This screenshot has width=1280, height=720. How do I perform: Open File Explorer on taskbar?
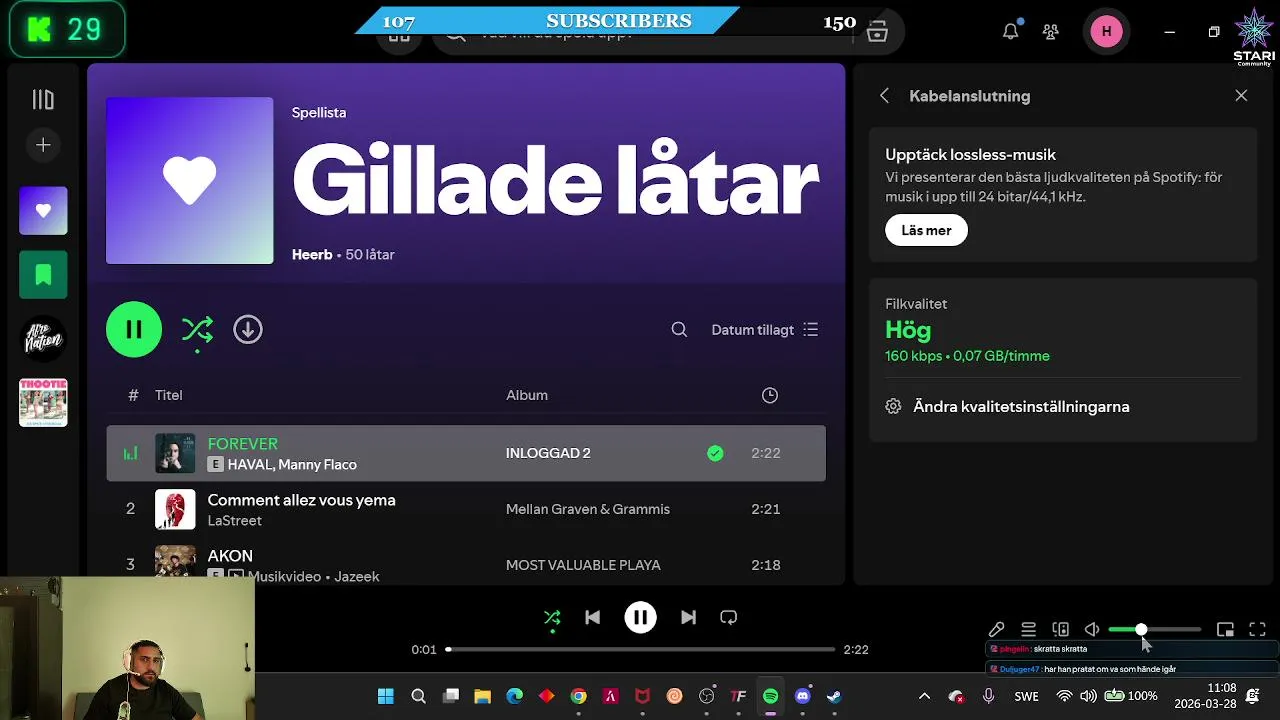(482, 696)
